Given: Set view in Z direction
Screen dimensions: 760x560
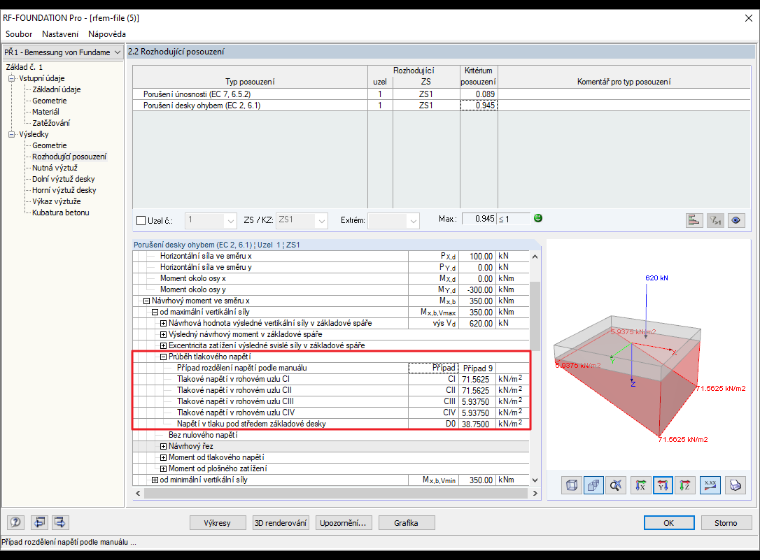Looking at the screenshot, I should tap(685, 485).
